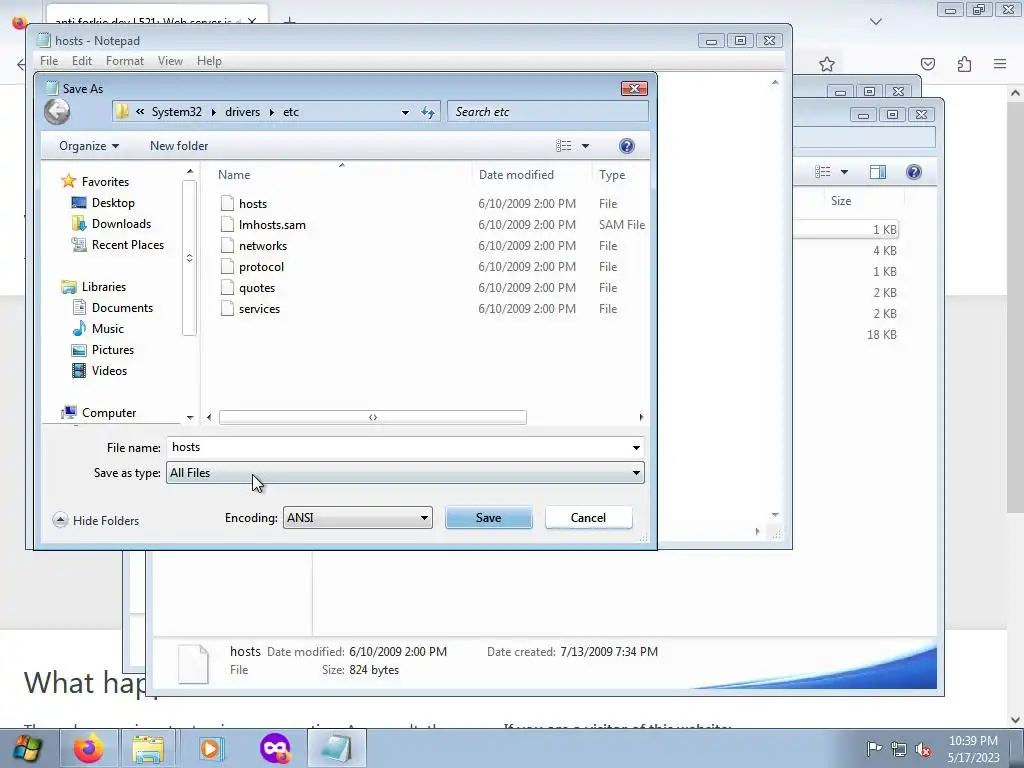Select the networks file

(263, 246)
